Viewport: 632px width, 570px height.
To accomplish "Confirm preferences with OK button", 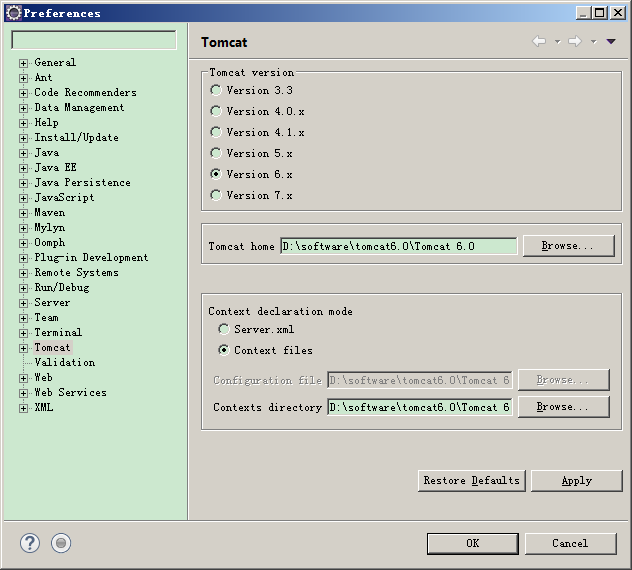I will tap(473, 543).
